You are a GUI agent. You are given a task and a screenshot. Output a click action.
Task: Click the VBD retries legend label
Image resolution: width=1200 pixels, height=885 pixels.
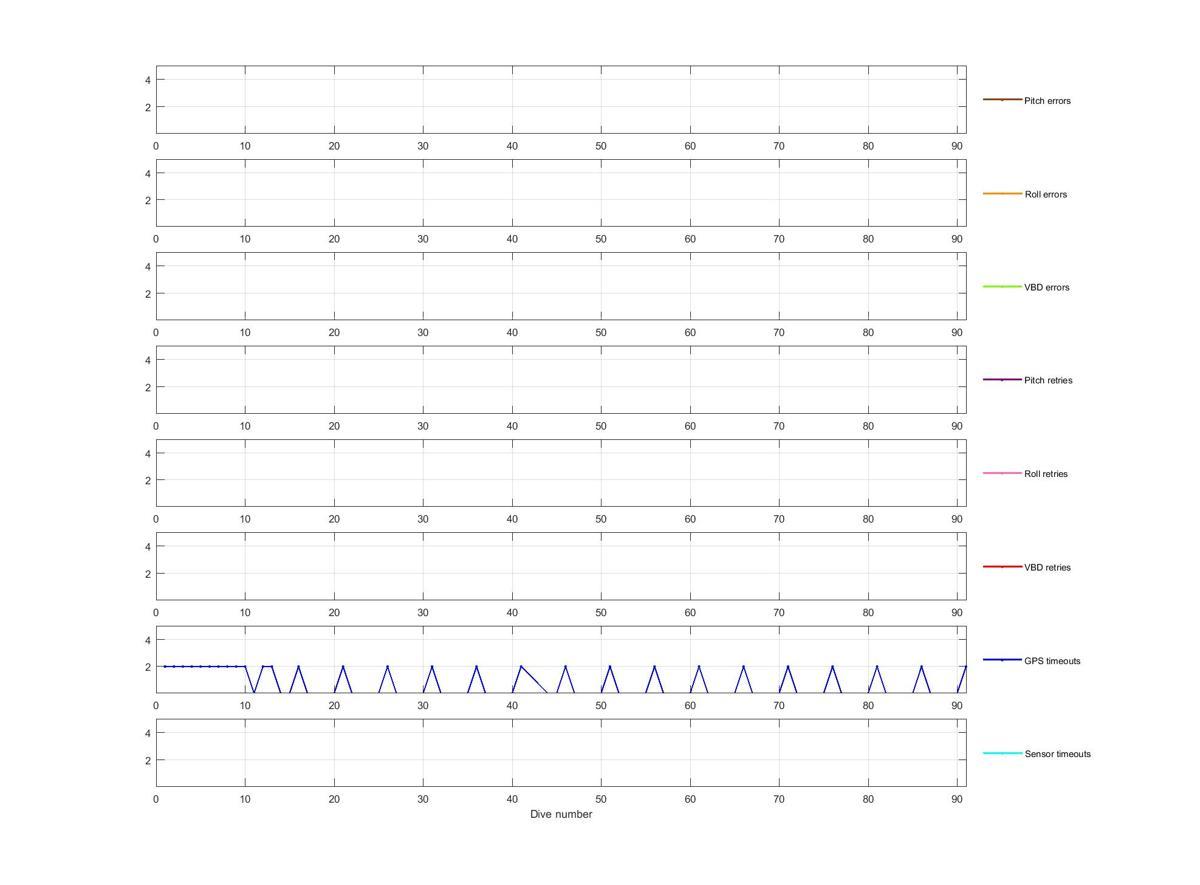[x=1047, y=567]
